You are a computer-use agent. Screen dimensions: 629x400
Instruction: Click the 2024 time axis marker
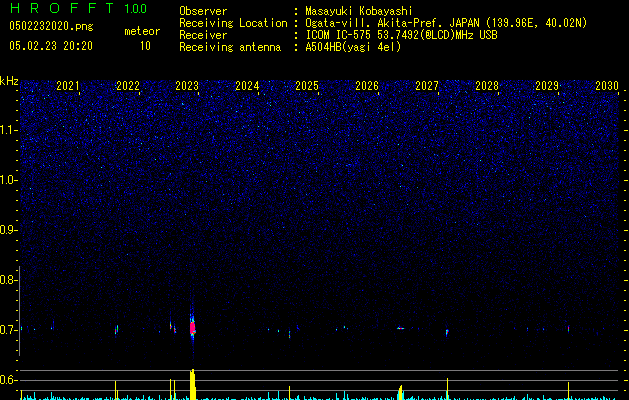[x=247, y=86]
